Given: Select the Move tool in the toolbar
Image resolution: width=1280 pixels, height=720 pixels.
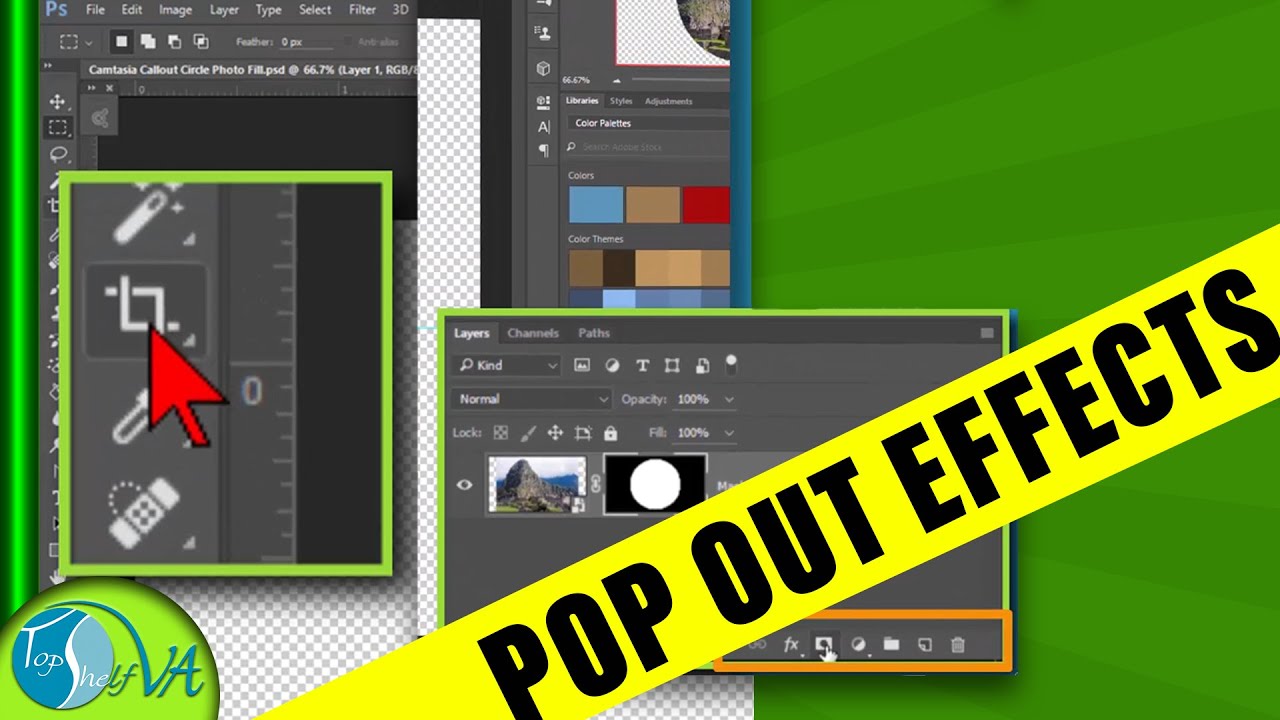Looking at the screenshot, I should click(57, 101).
